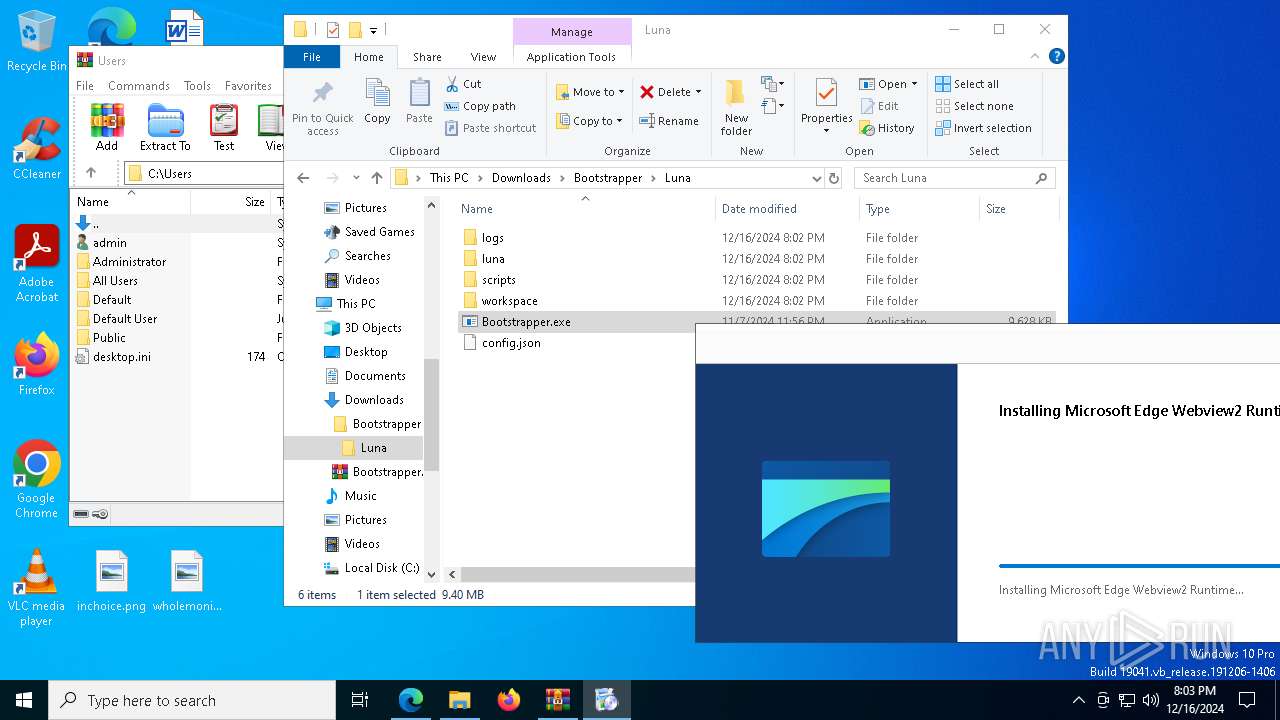The width and height of the screenshot is (1280, 720).
Task: Select Bootstrapper.exe file
Action: click(526, 322)
